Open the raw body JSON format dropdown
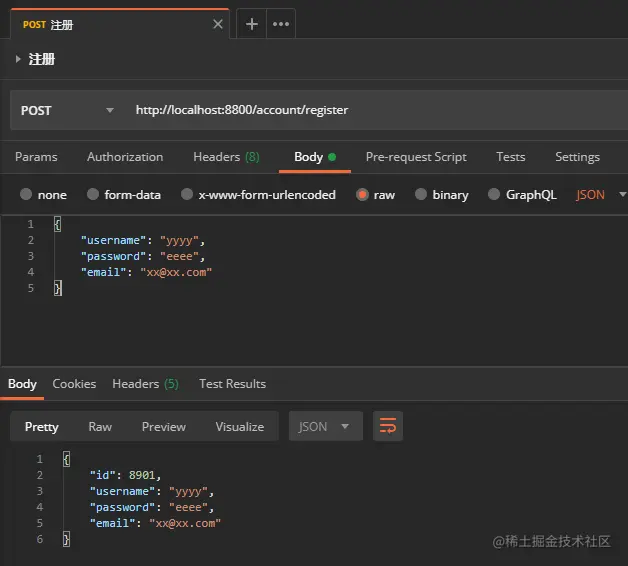The width and height of the screenshot is (628, 566). click(600, 195)
